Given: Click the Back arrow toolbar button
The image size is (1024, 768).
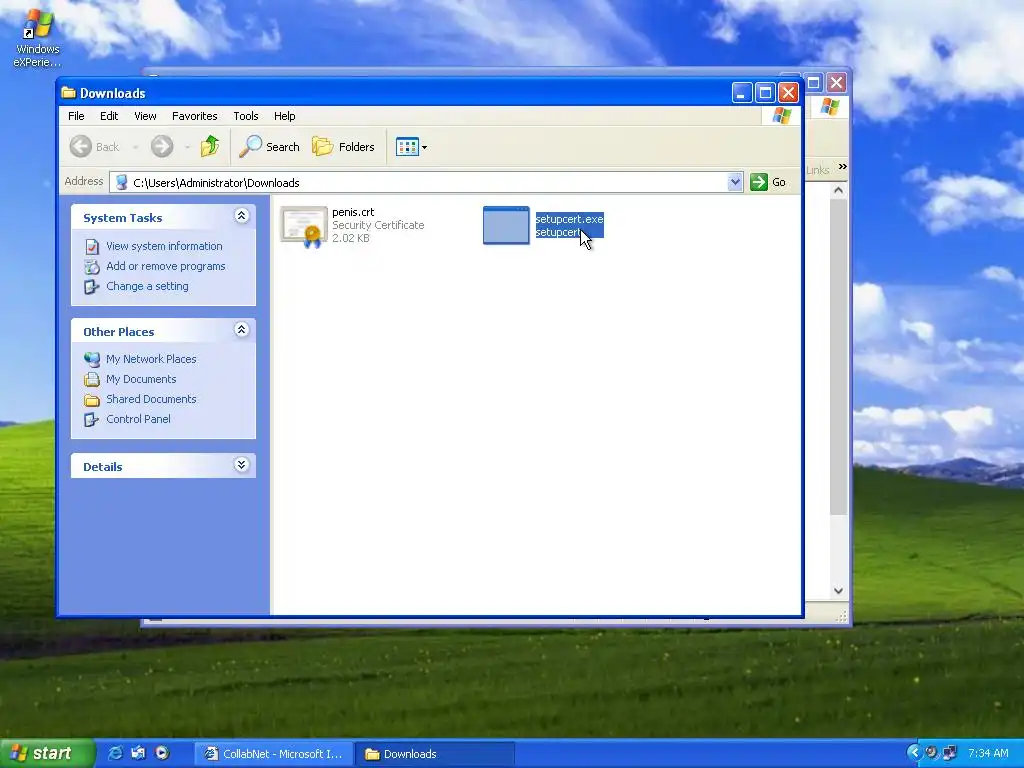Looking at the screenshot, I should 95,147.
